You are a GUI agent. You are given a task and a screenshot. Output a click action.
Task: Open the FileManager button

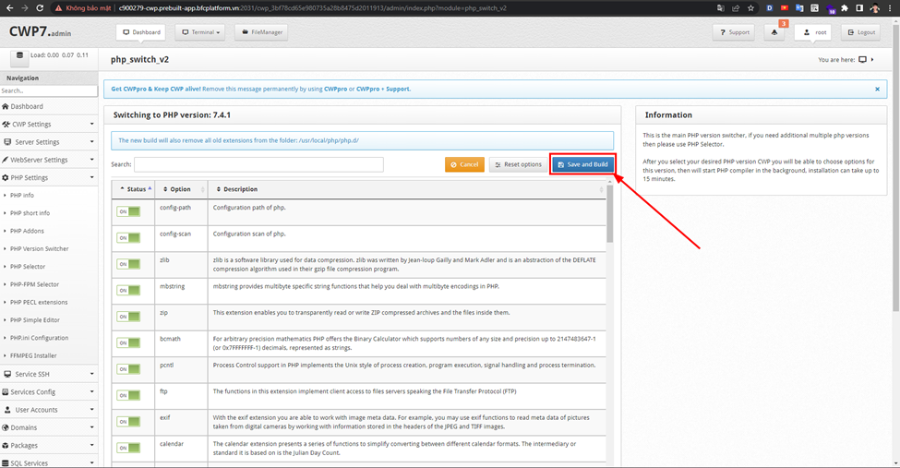pos(262,32)
